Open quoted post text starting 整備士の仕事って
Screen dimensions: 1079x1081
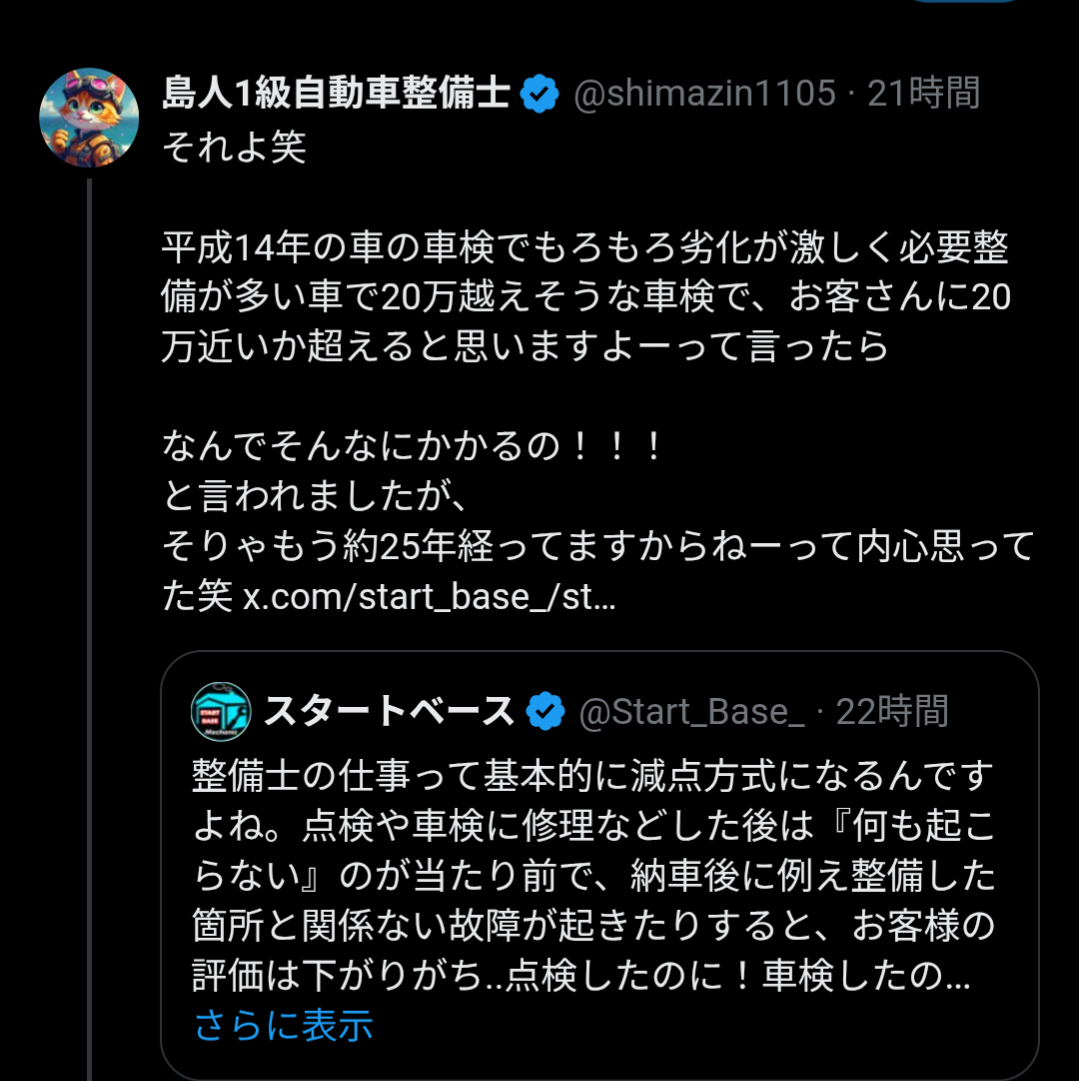click(x=592, y=775)
